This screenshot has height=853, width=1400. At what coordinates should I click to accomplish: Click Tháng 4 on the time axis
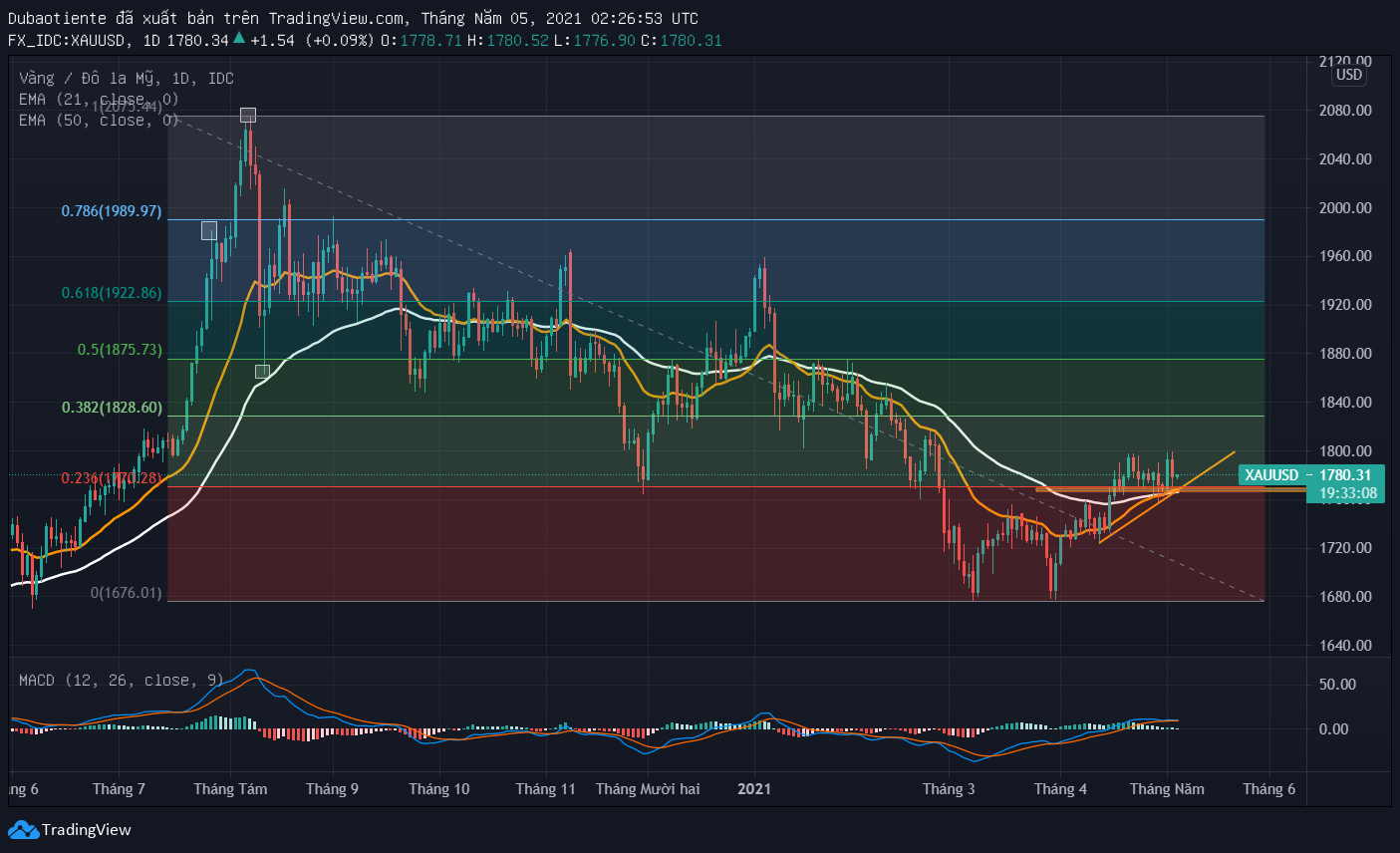click(x=1060, y=788)
